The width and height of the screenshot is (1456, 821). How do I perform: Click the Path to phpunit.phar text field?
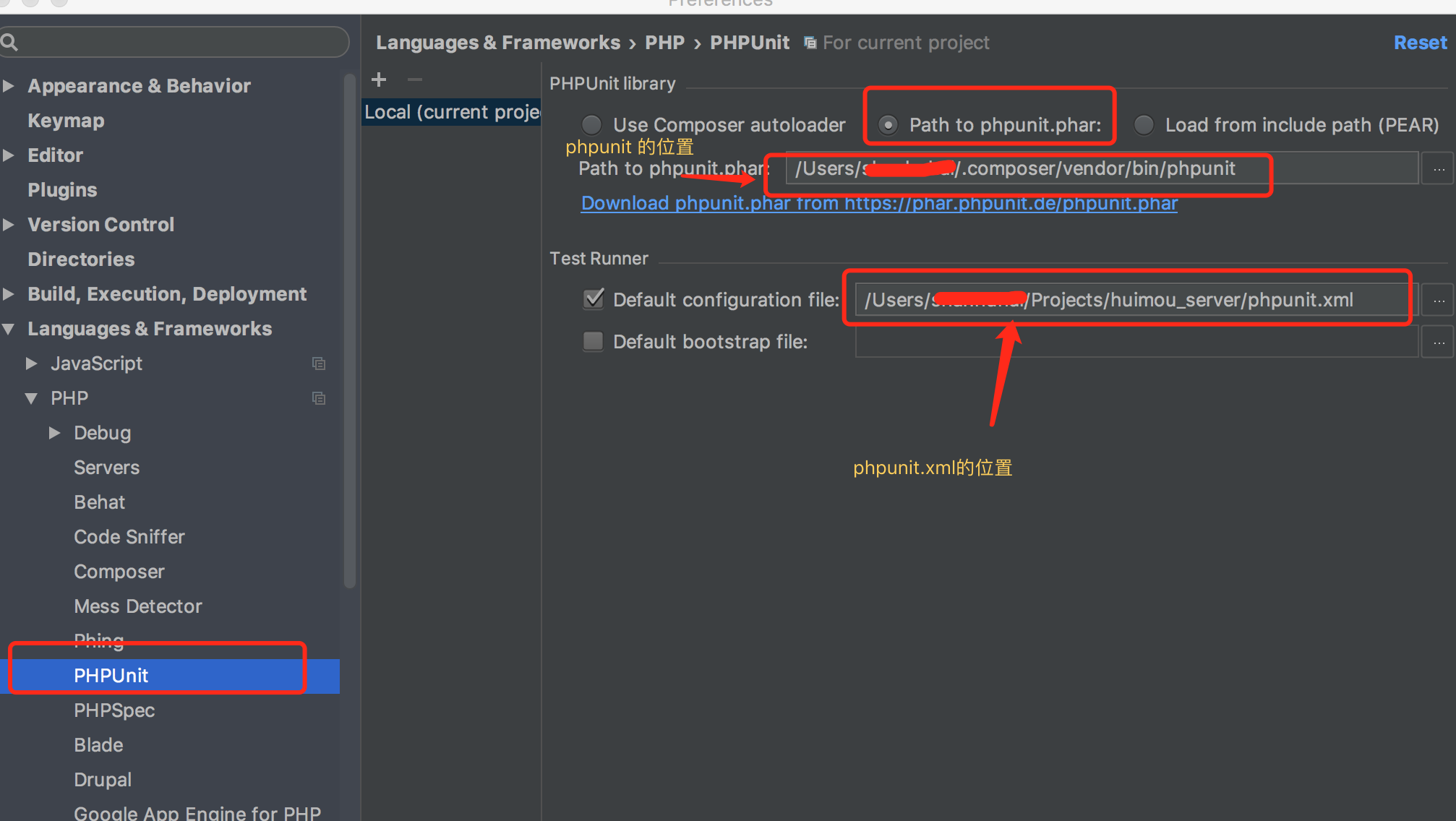[x=1102, y=168]
